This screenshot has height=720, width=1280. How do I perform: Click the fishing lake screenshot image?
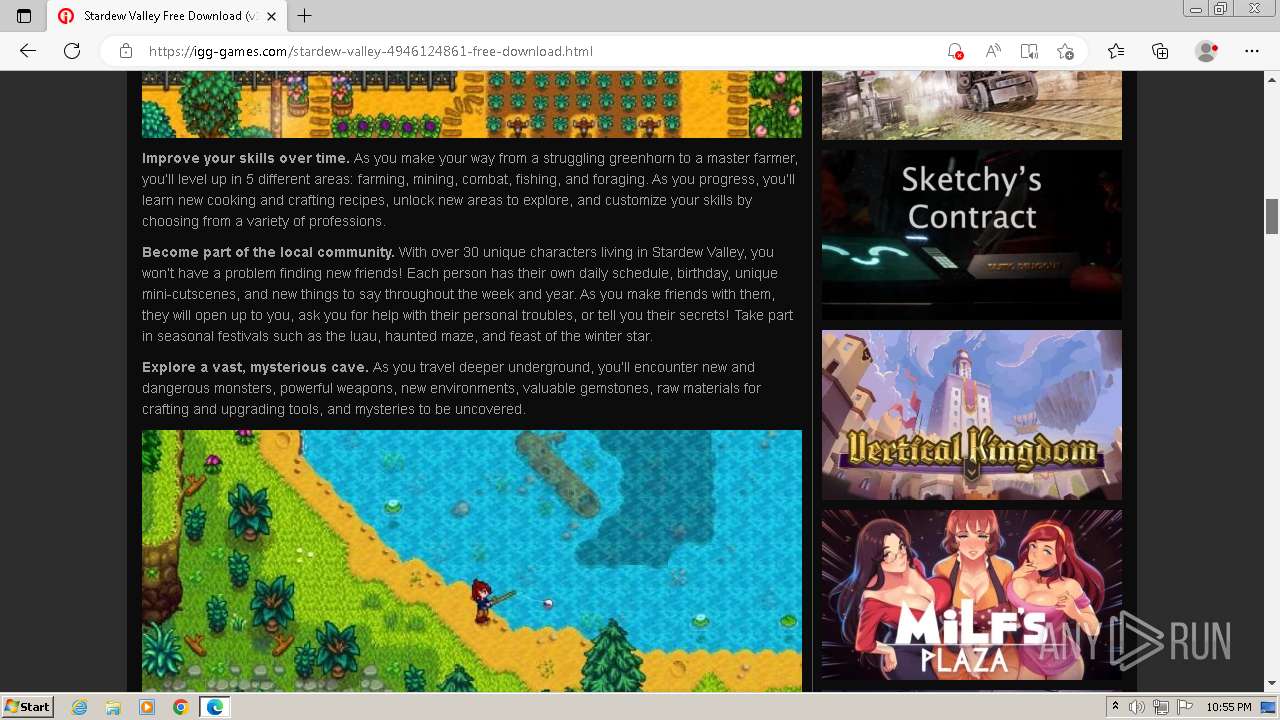pyautogui.click(x=472, y=561)
